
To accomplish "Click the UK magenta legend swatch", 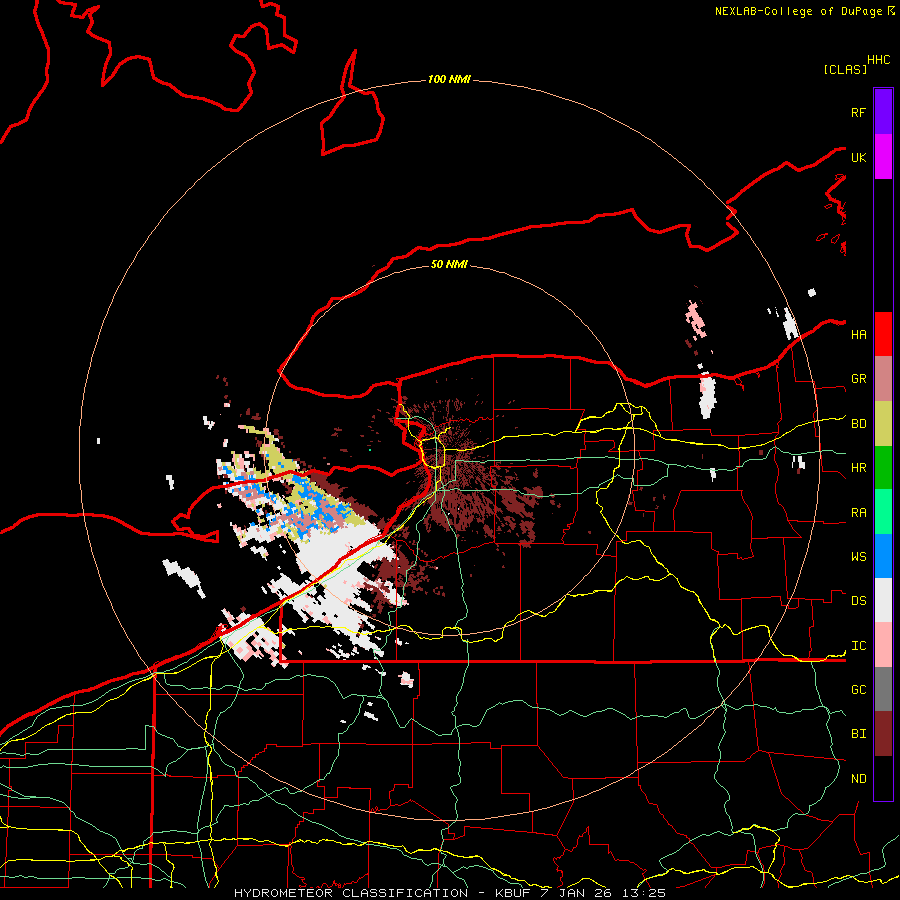I will (883, 157).
